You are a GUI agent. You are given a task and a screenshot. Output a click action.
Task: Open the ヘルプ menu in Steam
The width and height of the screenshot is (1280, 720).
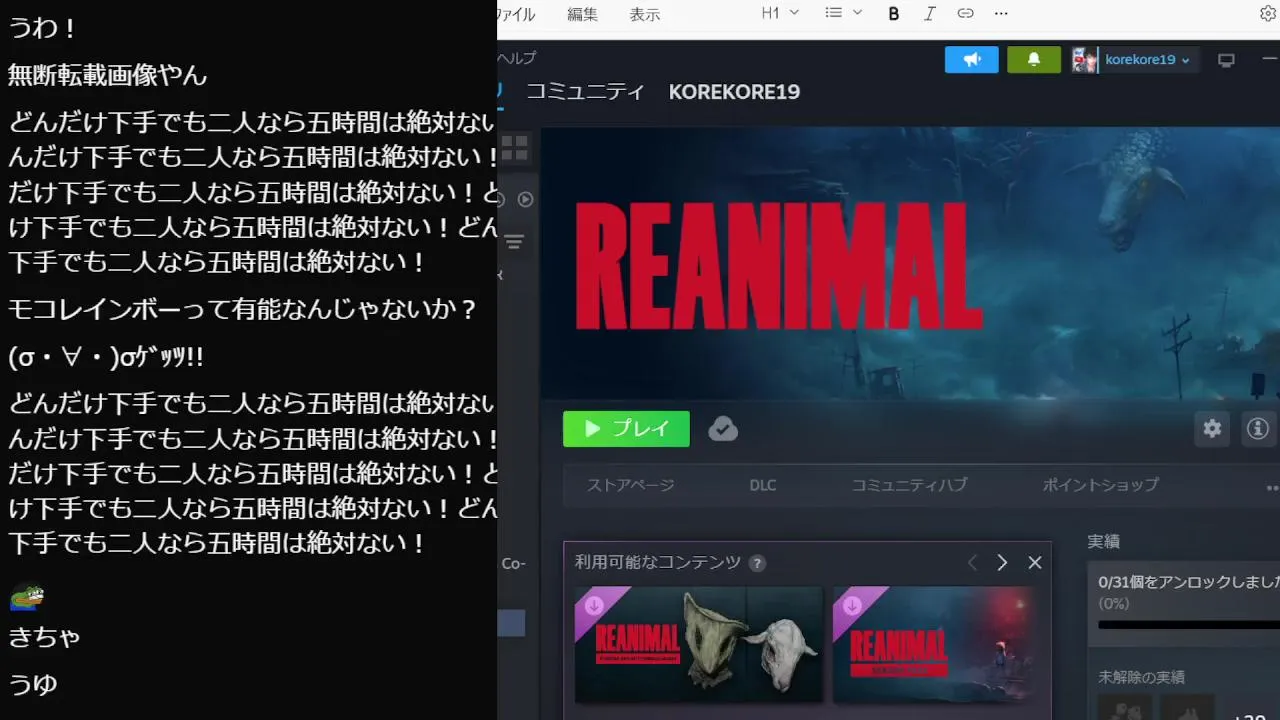(517, 58)
